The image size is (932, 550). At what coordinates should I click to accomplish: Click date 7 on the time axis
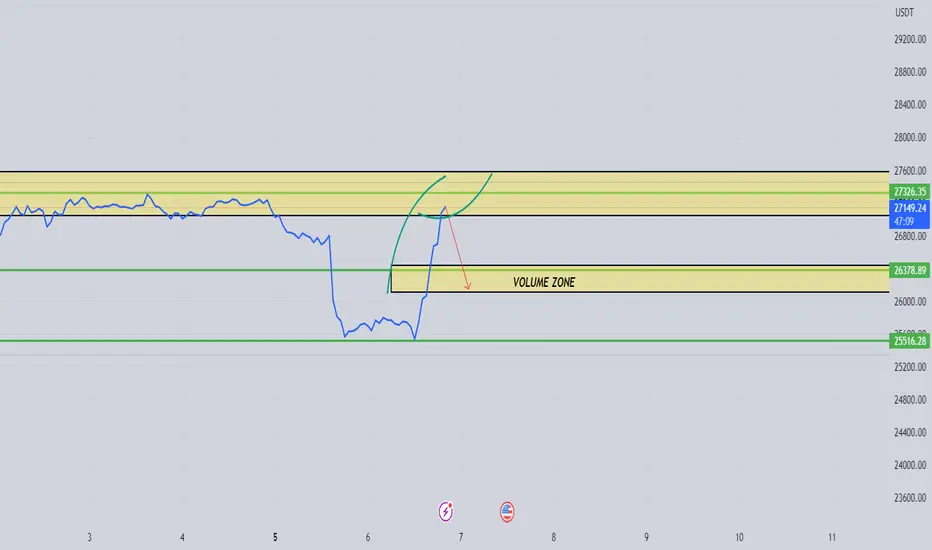(461, 538)
